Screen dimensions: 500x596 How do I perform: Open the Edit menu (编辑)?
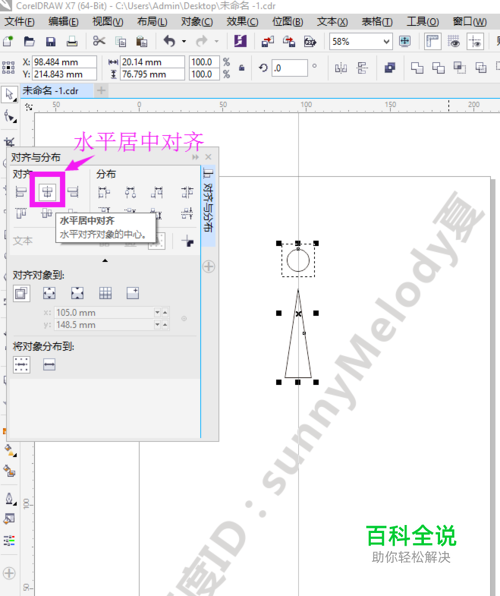(63, 22)
